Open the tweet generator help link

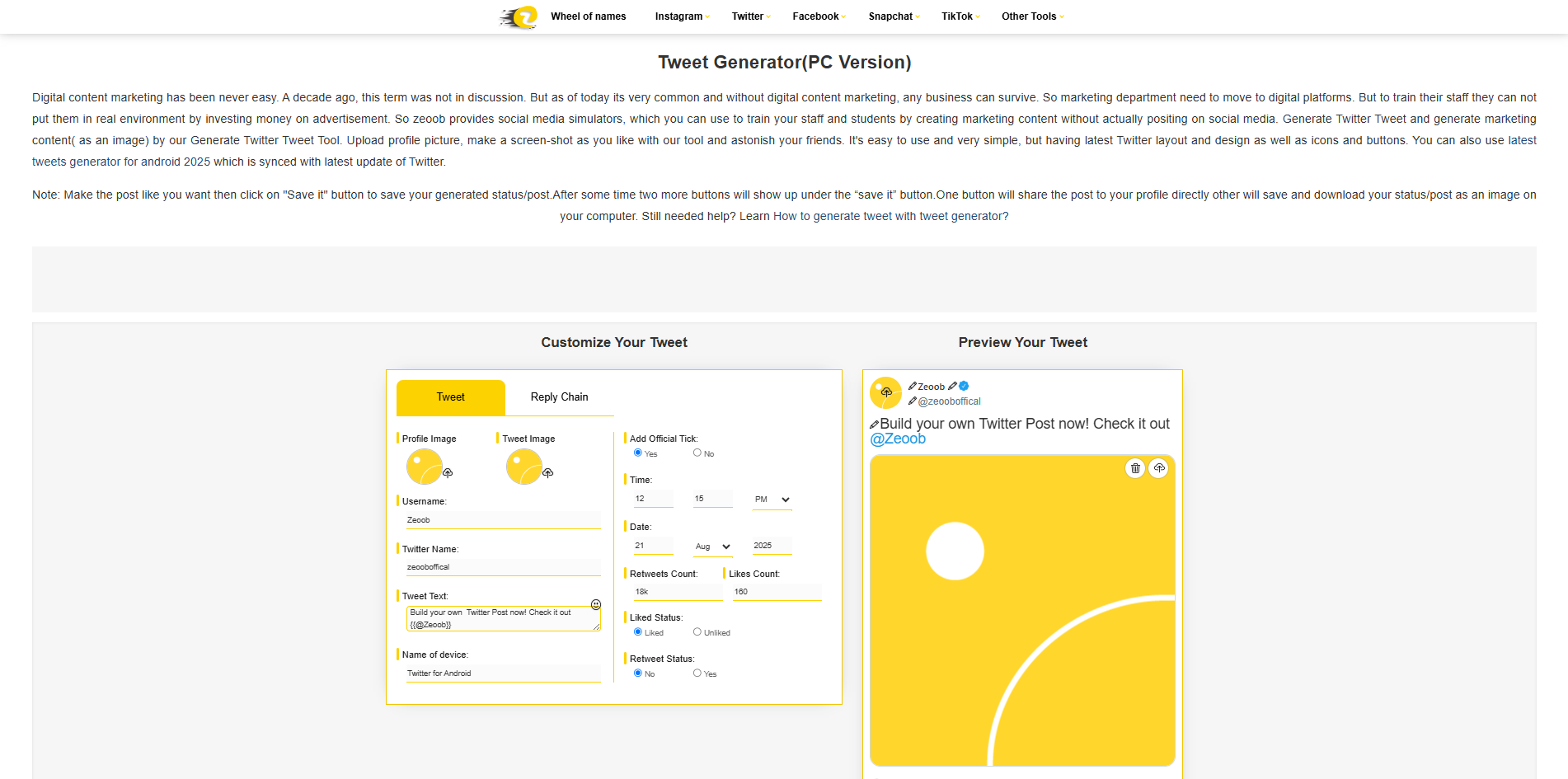890,216
